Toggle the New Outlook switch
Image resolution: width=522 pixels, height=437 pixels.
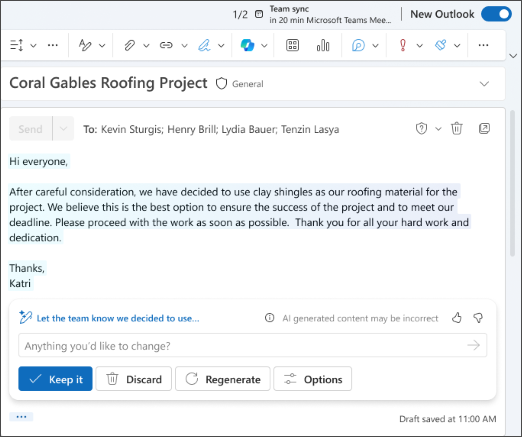(496, 14)
